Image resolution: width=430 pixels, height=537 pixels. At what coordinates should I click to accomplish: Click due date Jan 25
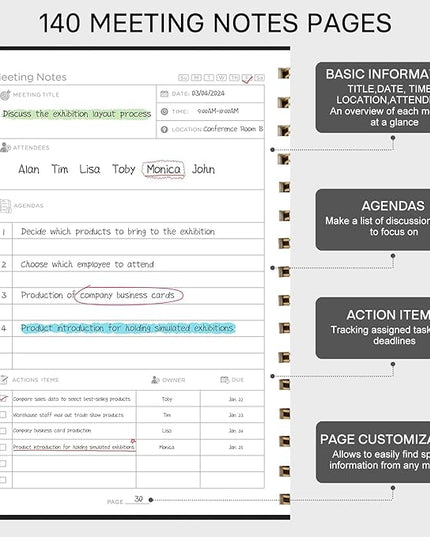[236, 447]
